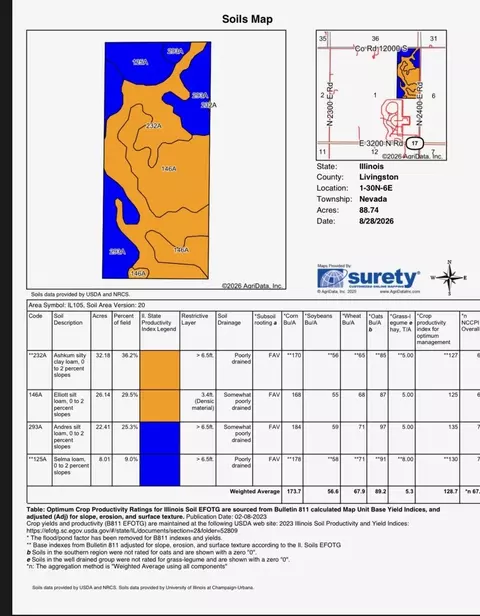Click the Weighted Average row label

tap(255, 491)
